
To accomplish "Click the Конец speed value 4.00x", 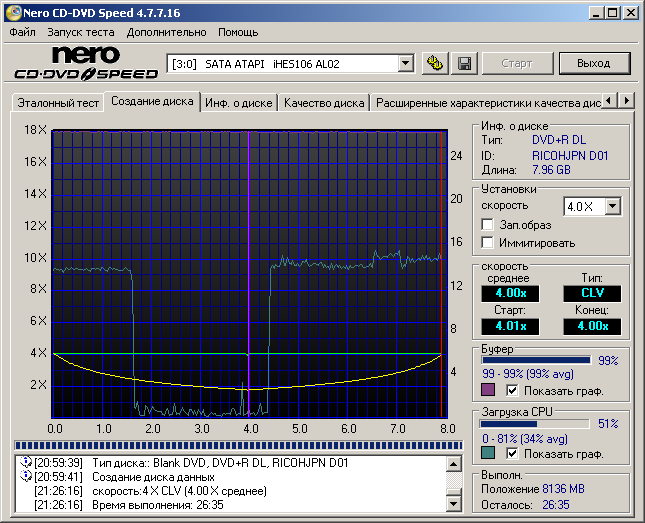I will click(592, 326).
